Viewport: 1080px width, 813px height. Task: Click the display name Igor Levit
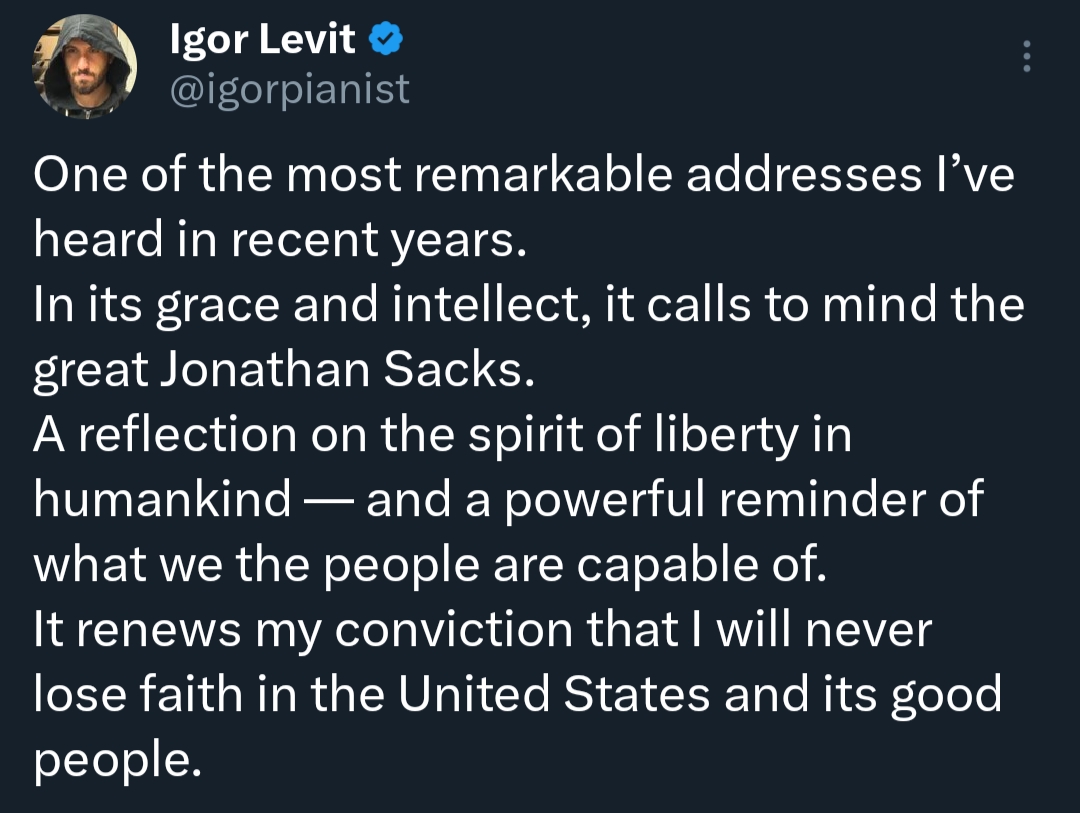click(x=263, y=40)
